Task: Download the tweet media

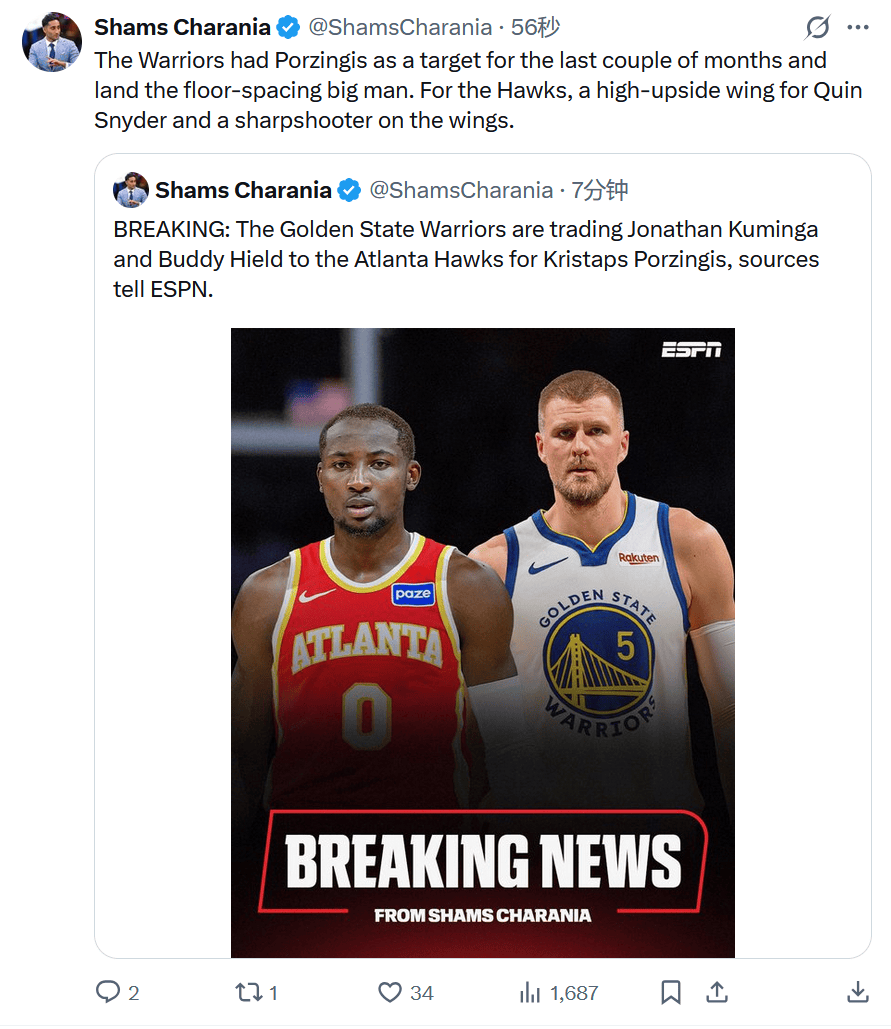Action: point(857,992)
